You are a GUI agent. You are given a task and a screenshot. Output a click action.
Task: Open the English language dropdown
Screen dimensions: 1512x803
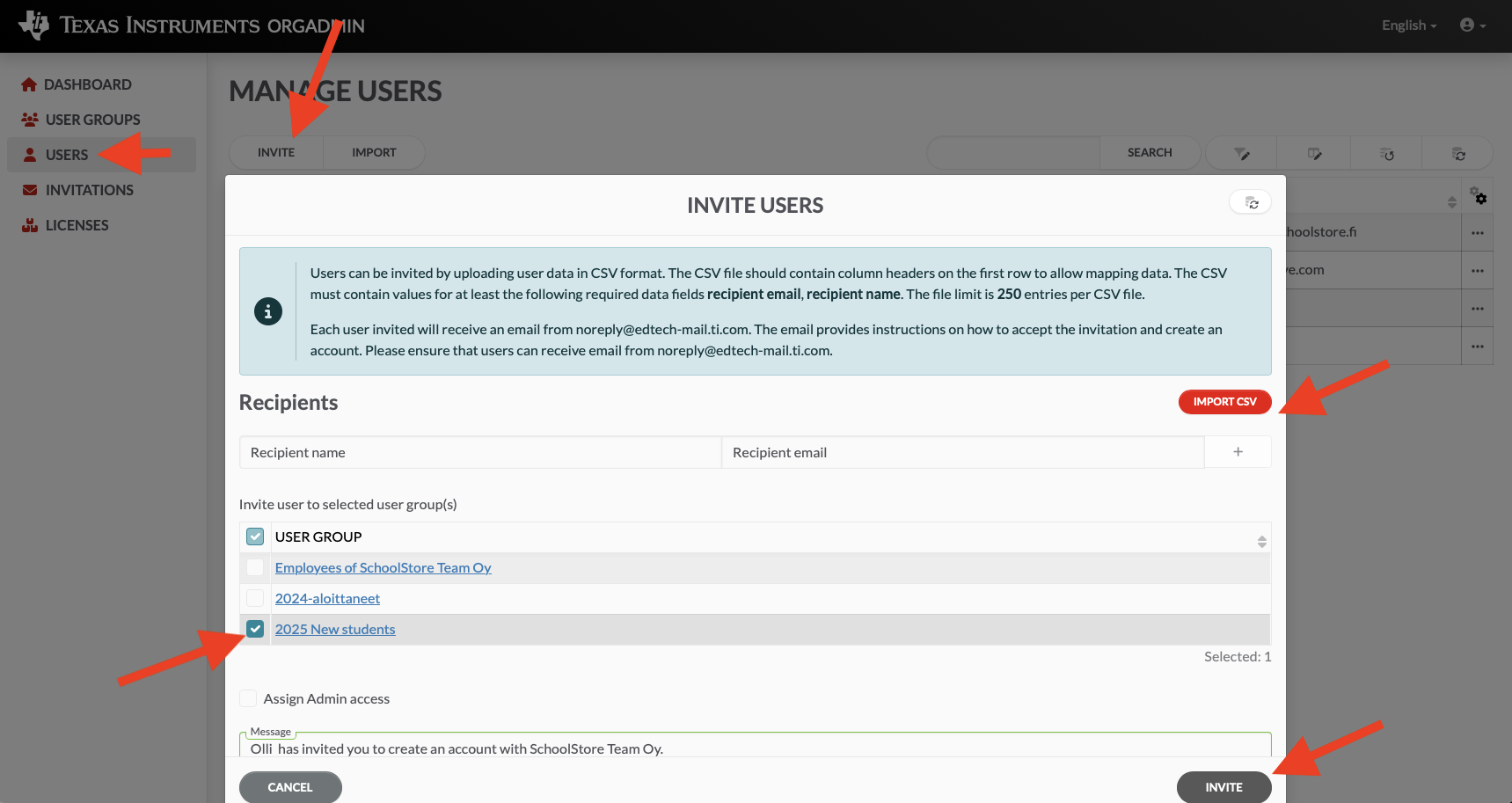[x=1409, y=26]
